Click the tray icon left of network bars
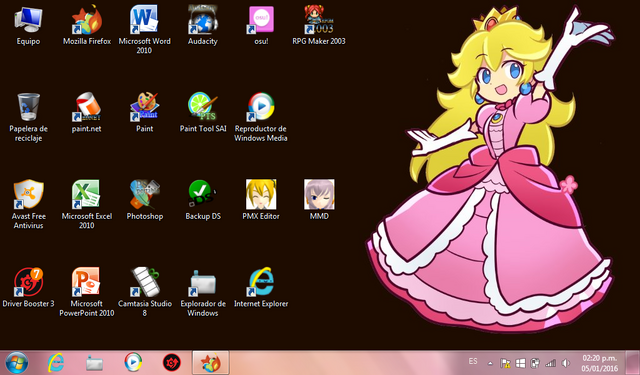Viewport: 640px width, 375px height. (535, 363)
